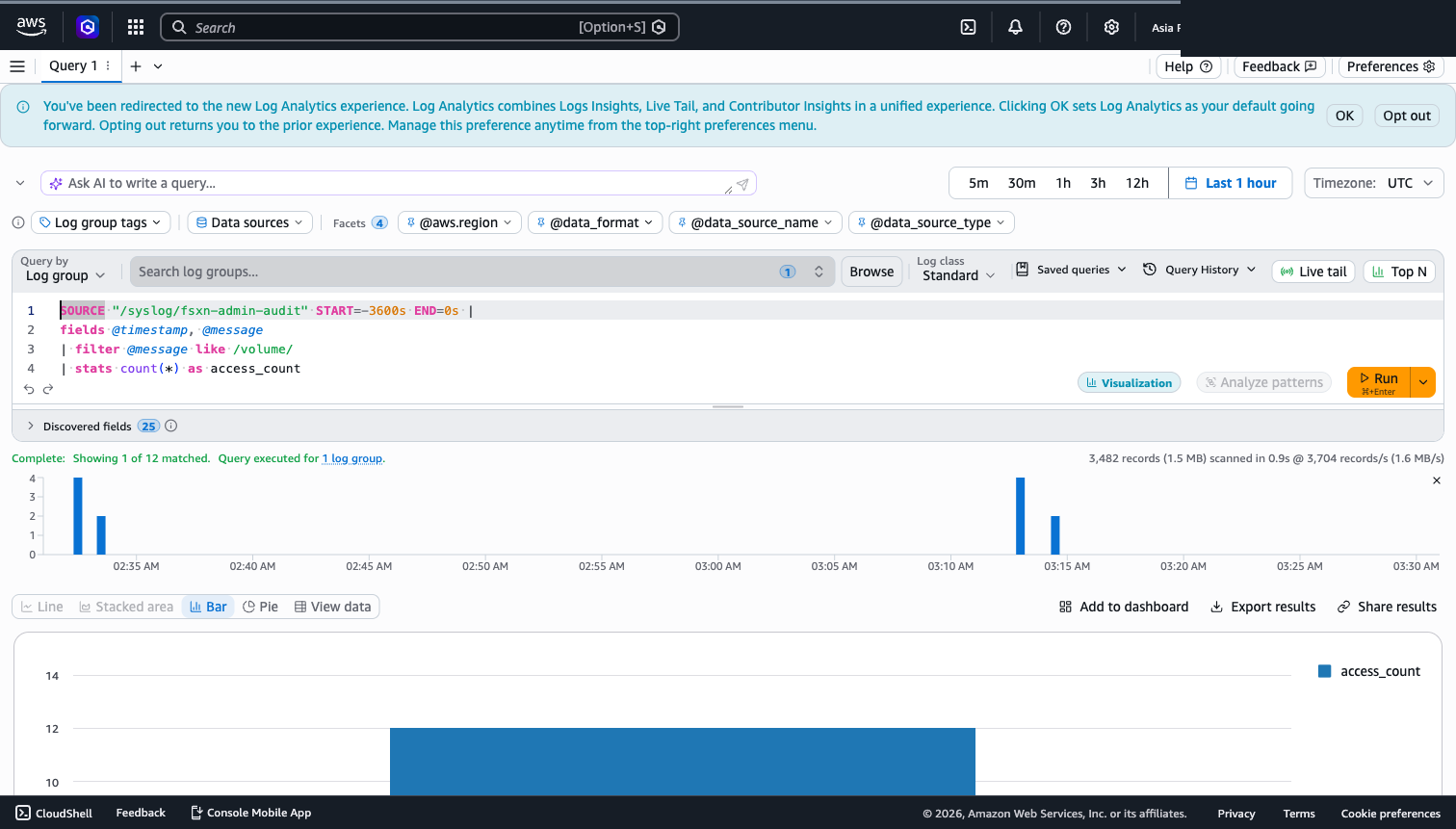
Task: Select the Query 1 tab
Action: [x=73, y=66]
